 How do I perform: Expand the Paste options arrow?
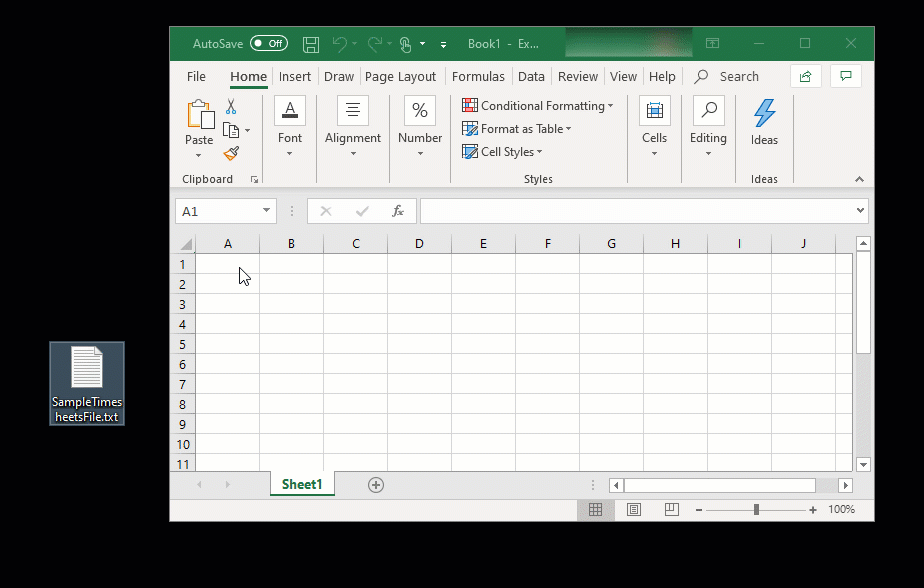pos(199,156)
